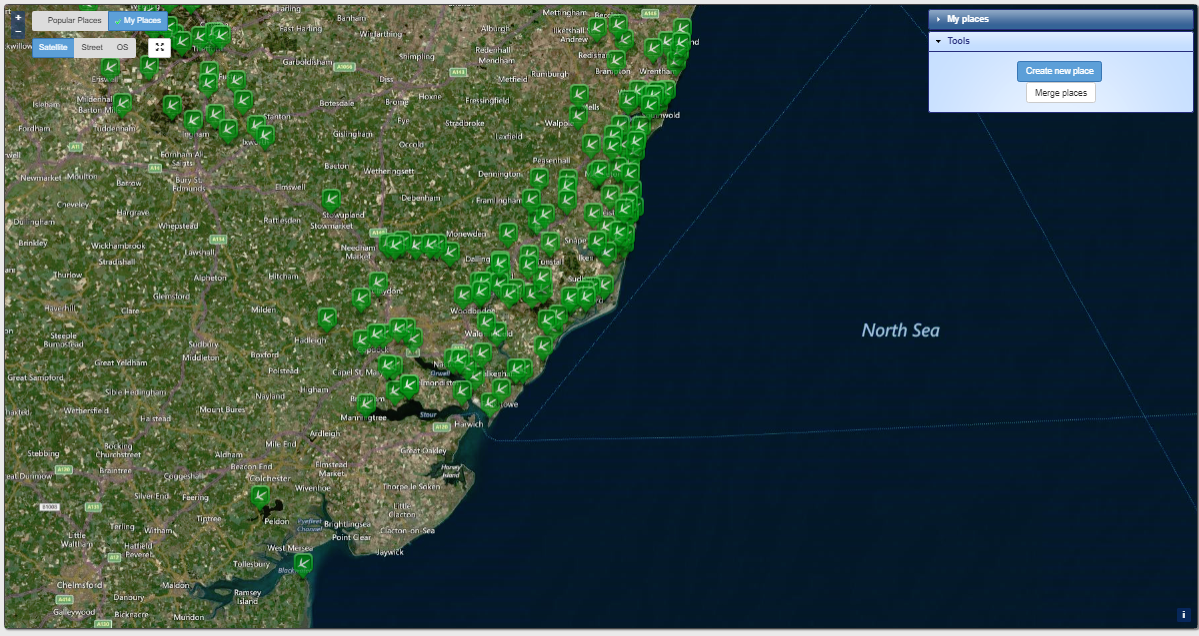Image resolution: width=1199 pixels, height=636 pixels.
Task: Select the green marker south of West Mersea
Action: click(303, 564)
